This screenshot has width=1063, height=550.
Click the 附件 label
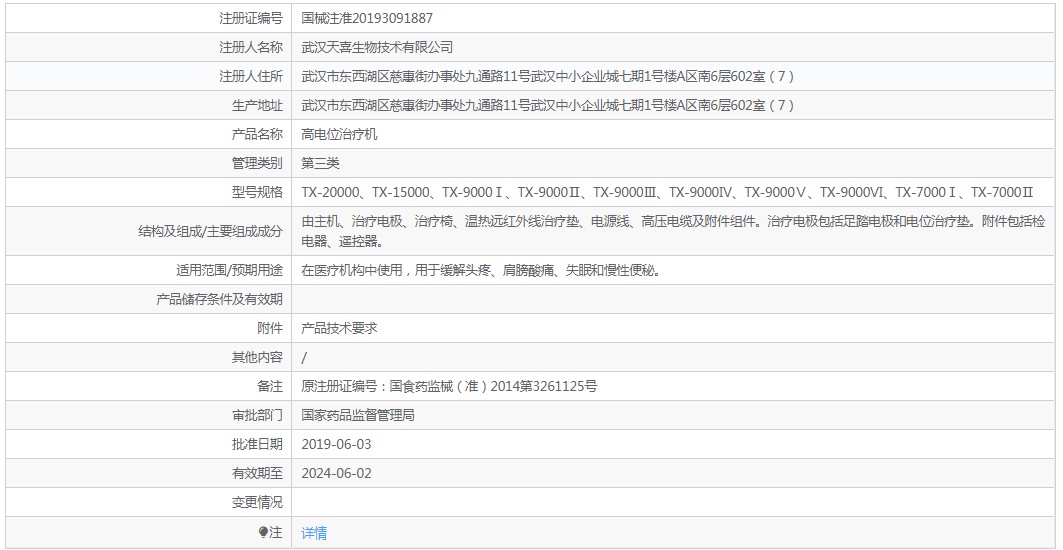tap(270, 328)
